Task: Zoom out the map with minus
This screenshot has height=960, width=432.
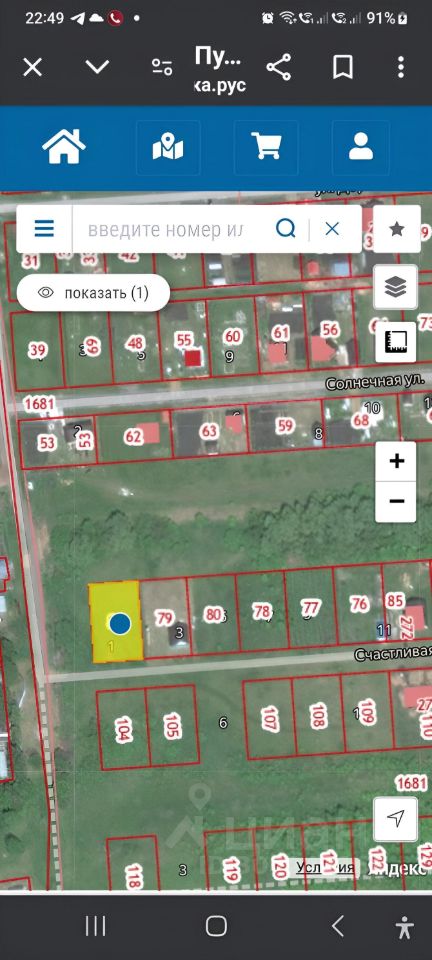Action: (397, 501)
